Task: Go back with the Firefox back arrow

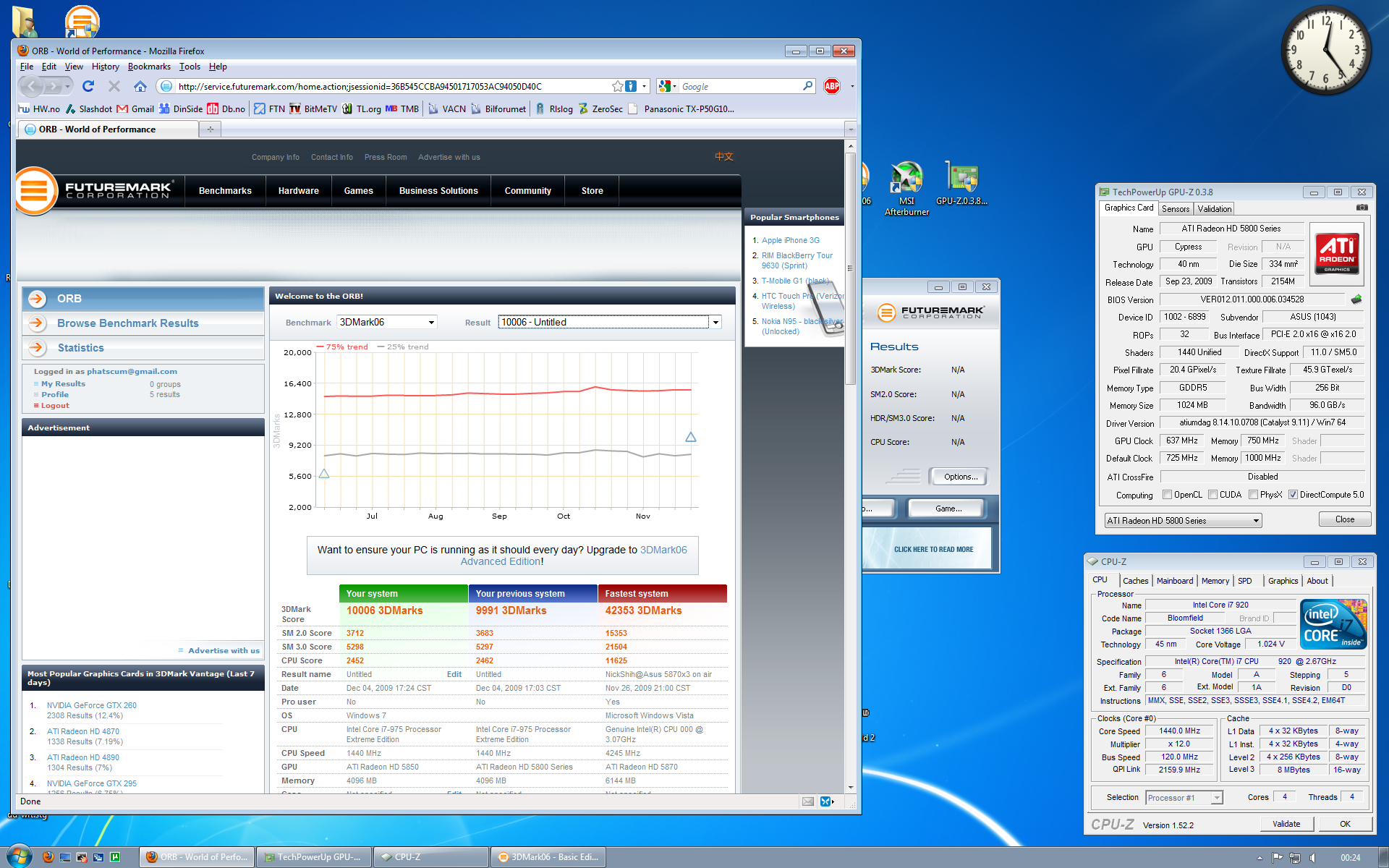Action: point(31,86)
